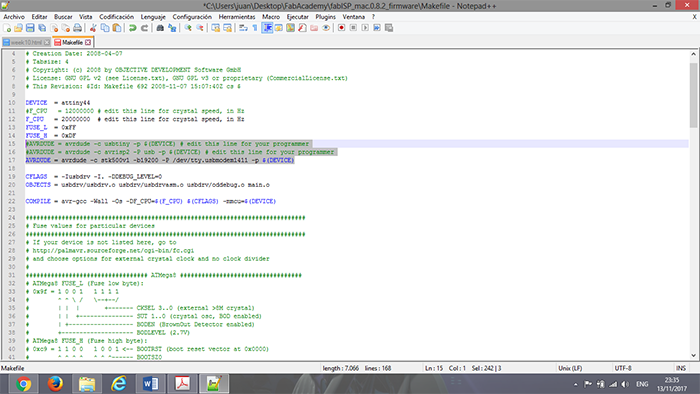Cut selection with the scissors icon
Viewport: 700px width, 394px height.
click(x=93, y=28)
